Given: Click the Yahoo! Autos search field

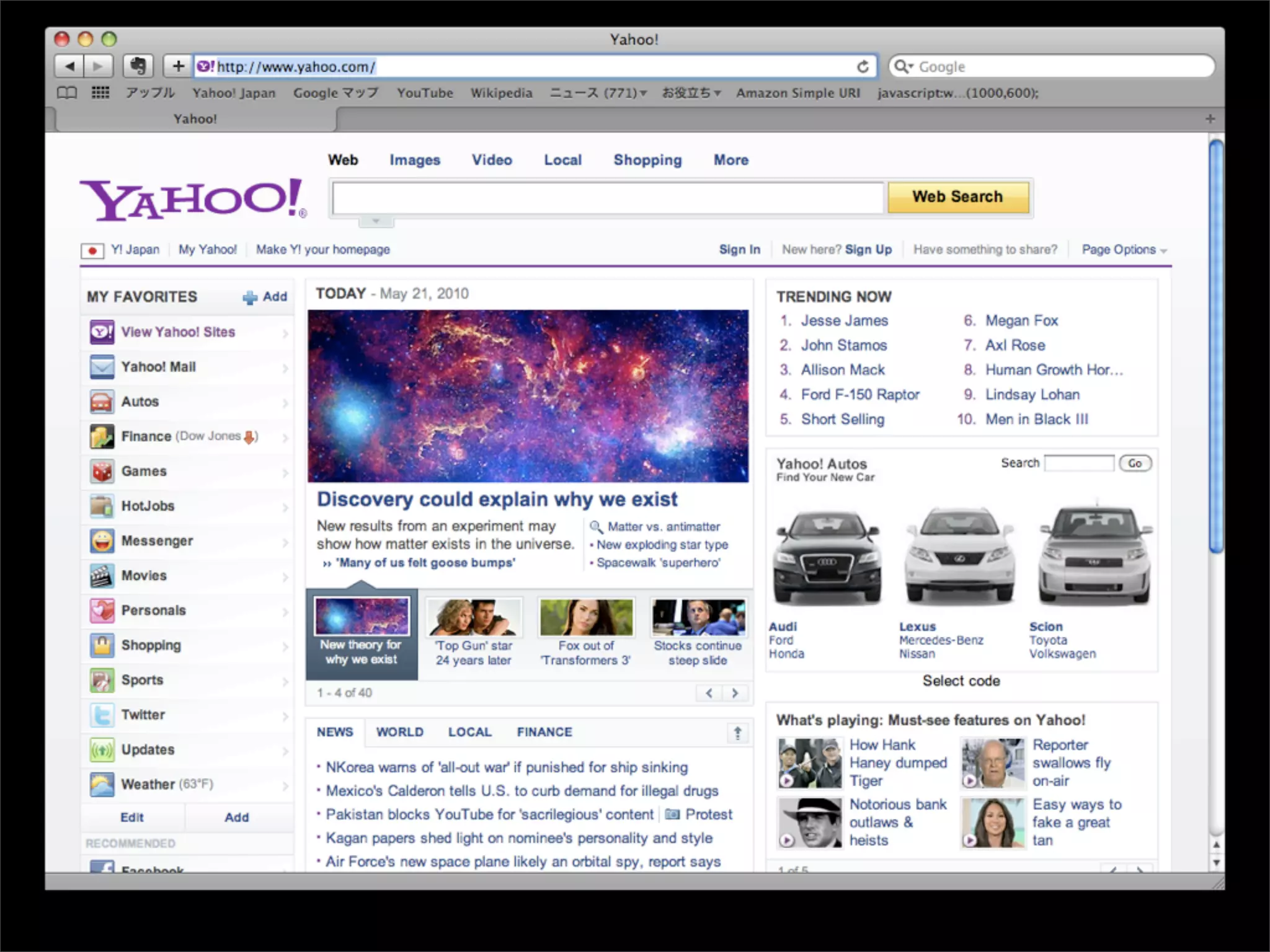Looking at the screenshot, I should 1079,463.
